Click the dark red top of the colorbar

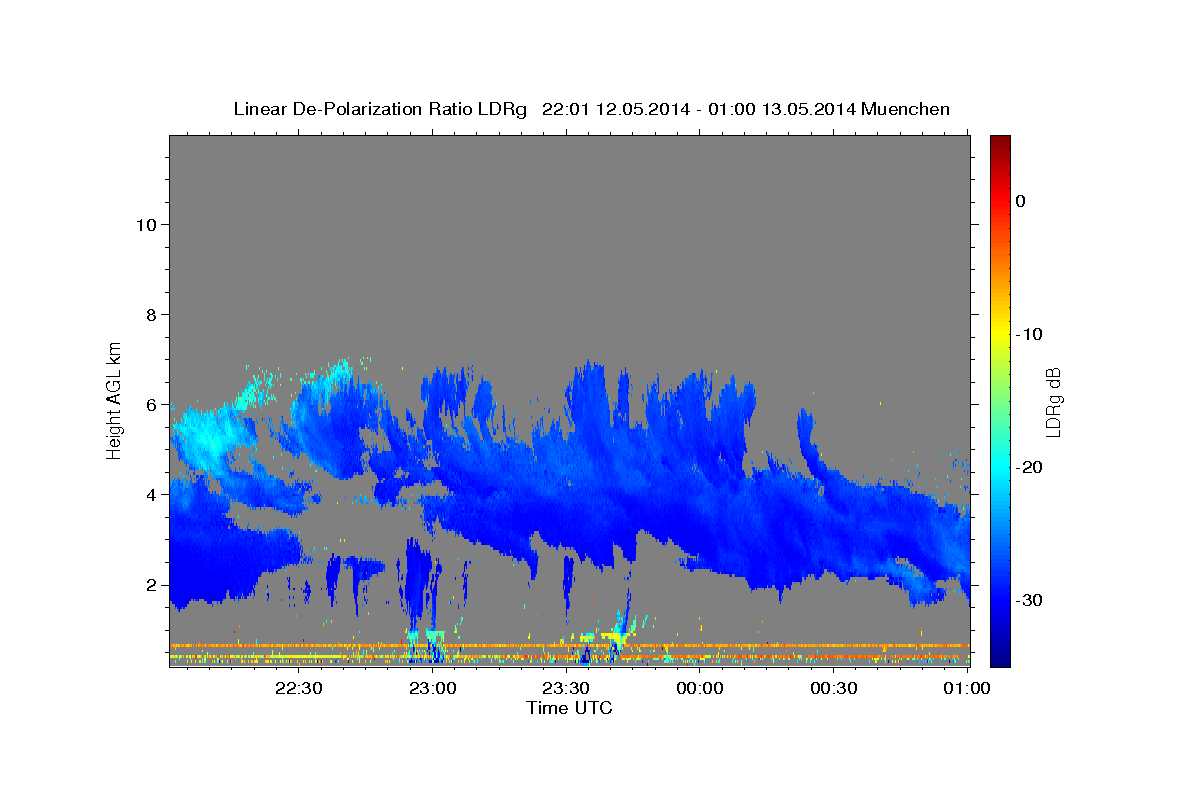coord(1000,142)
